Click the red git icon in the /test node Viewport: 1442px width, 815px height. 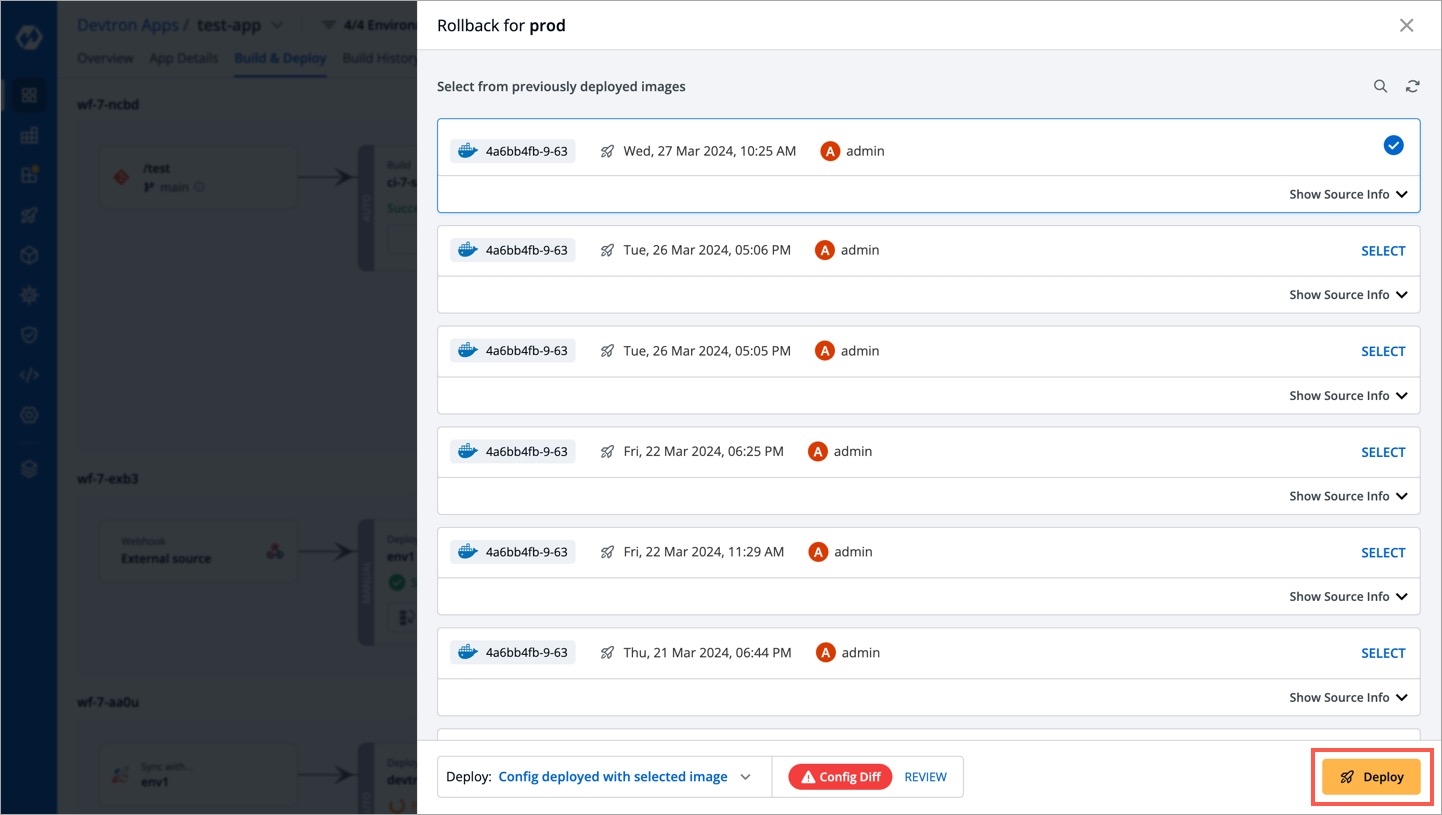click(x=121, y=177)
